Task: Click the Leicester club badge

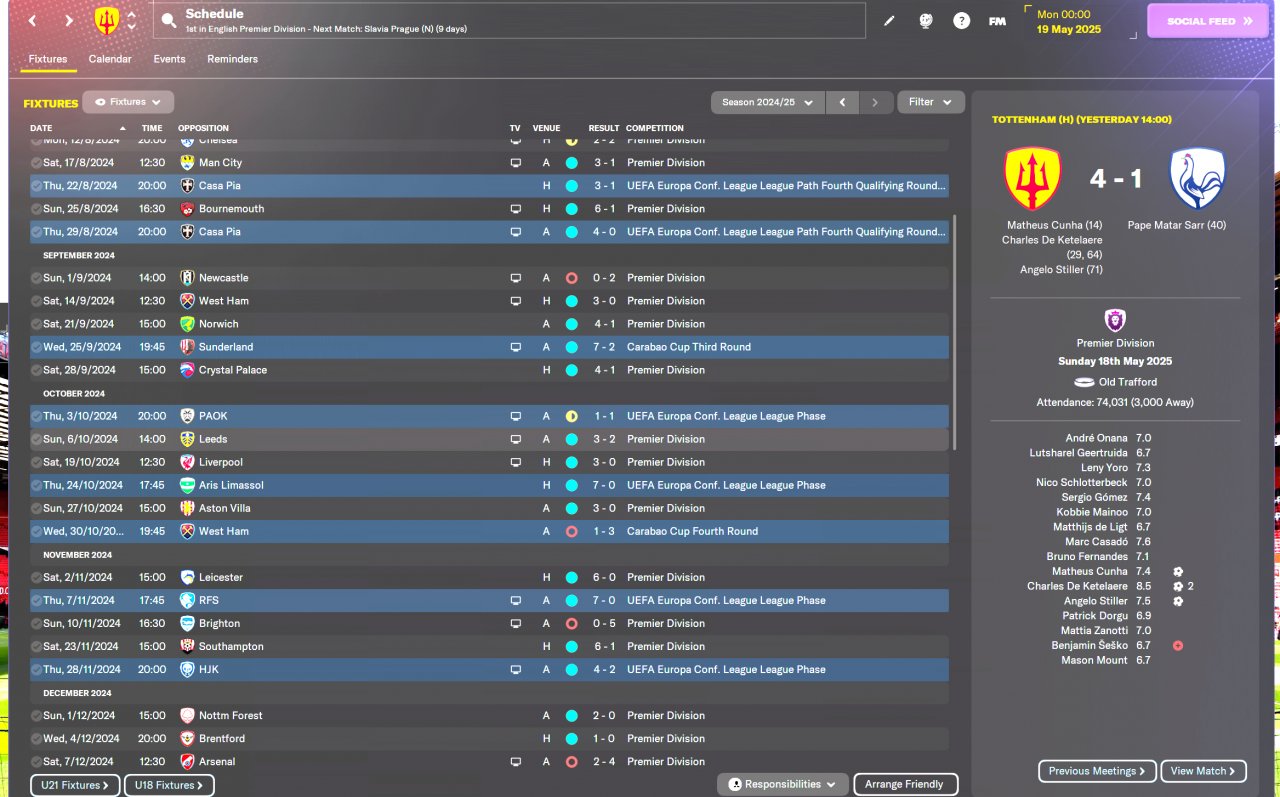Action: [x=187, y=577]
